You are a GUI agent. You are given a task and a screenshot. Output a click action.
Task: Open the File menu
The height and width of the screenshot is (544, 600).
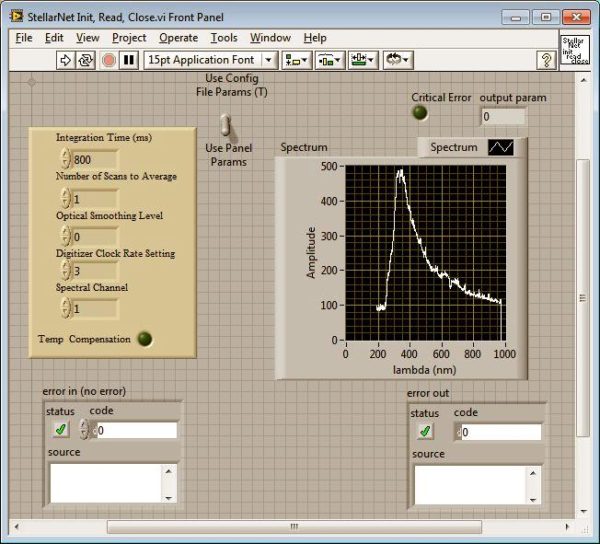24,38
